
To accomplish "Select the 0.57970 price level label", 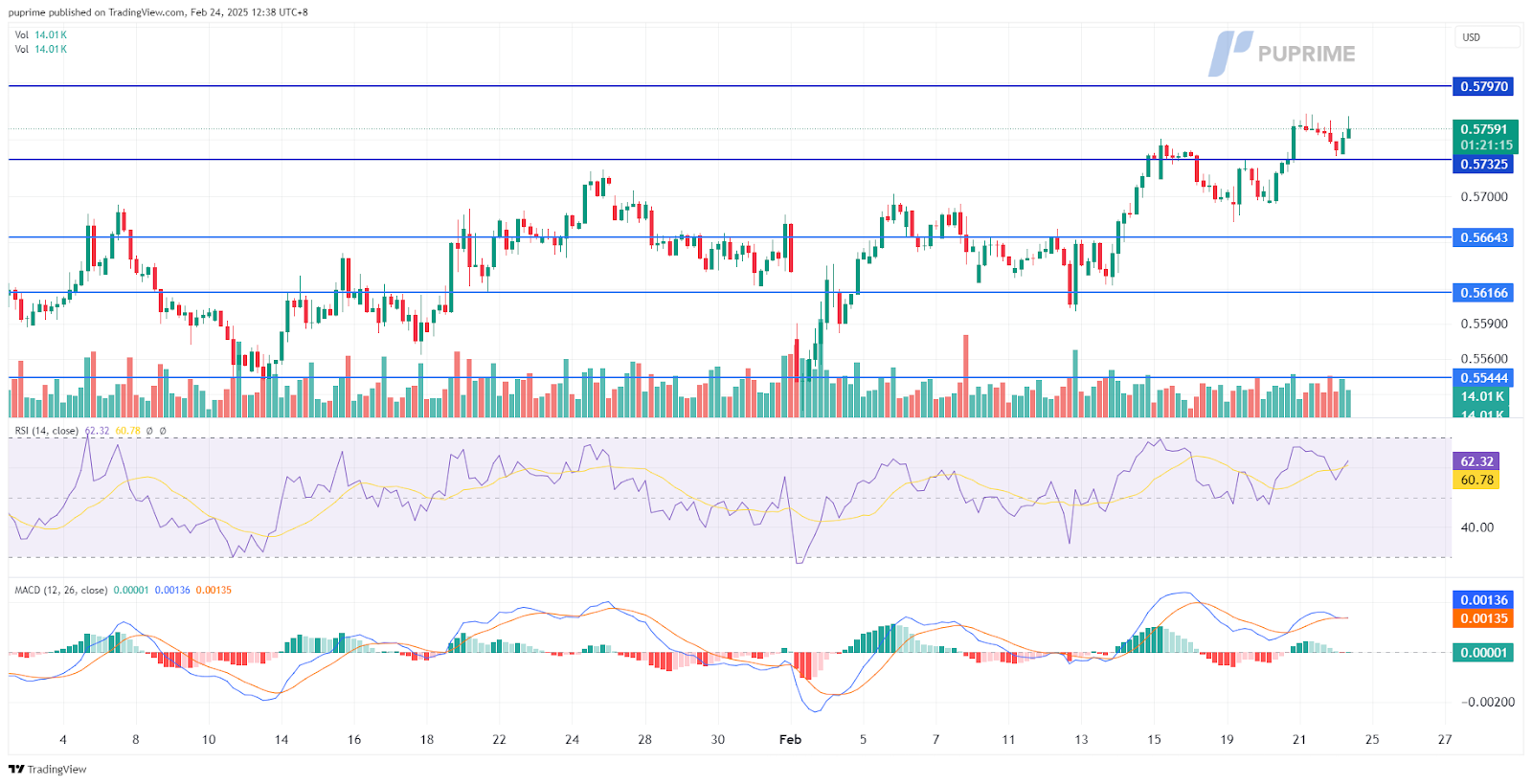I will pos(1484,86).
